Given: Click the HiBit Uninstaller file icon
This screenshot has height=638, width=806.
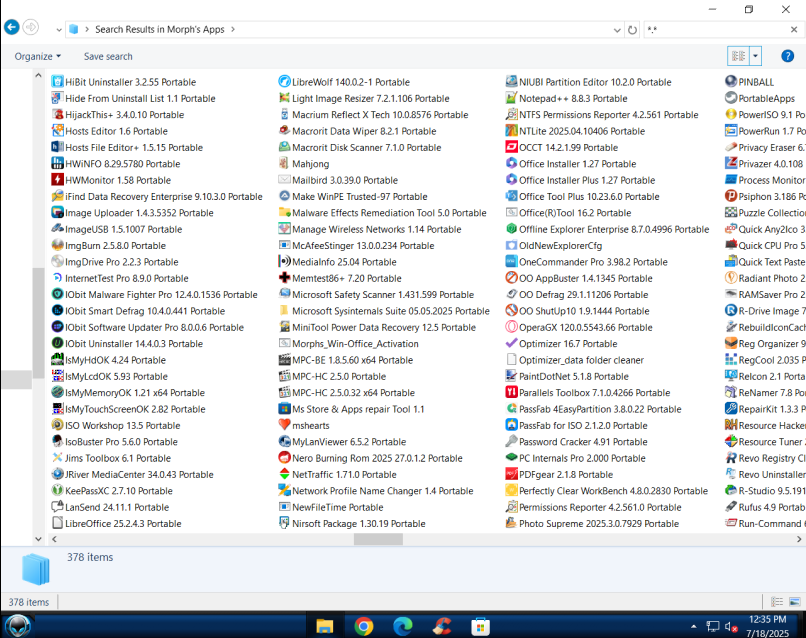Looking at the screenshot, I should [x=58, y=82].
